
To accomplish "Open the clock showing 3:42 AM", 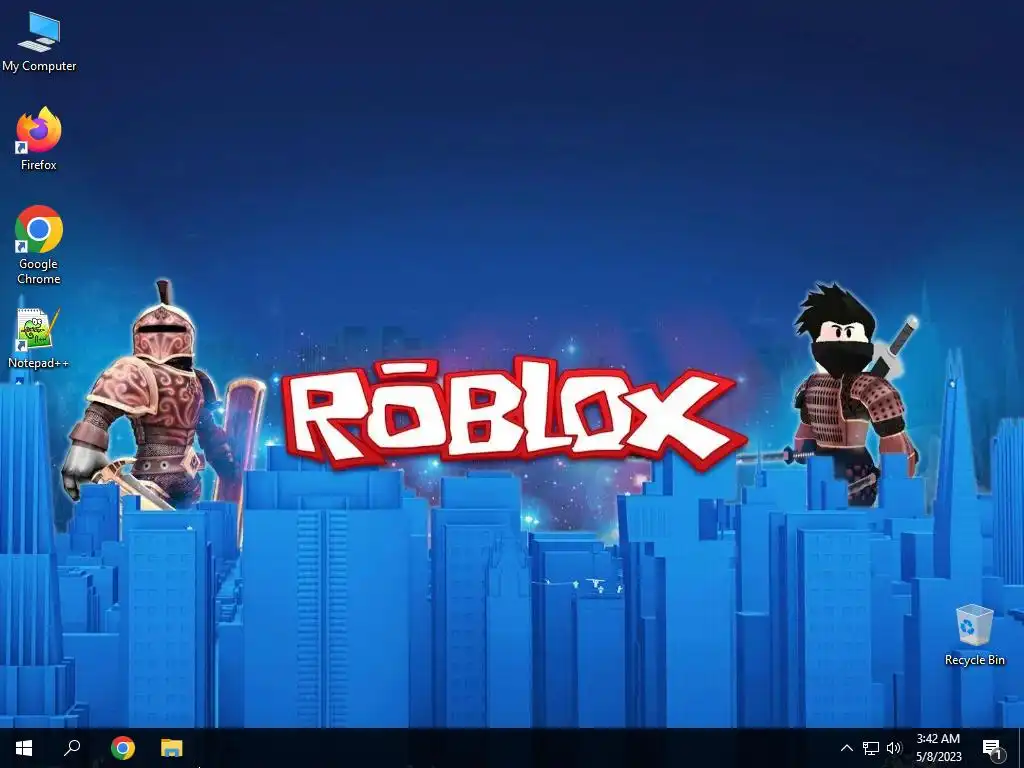I will (x=938, y=748).
